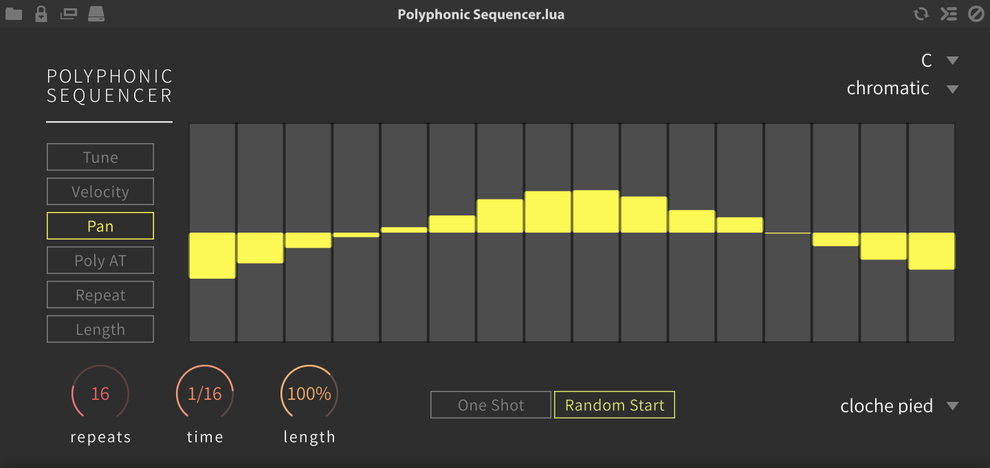This screenshot has width=990, height=468.
Task: Switch to the Tune tab
Action: (100, 157)
